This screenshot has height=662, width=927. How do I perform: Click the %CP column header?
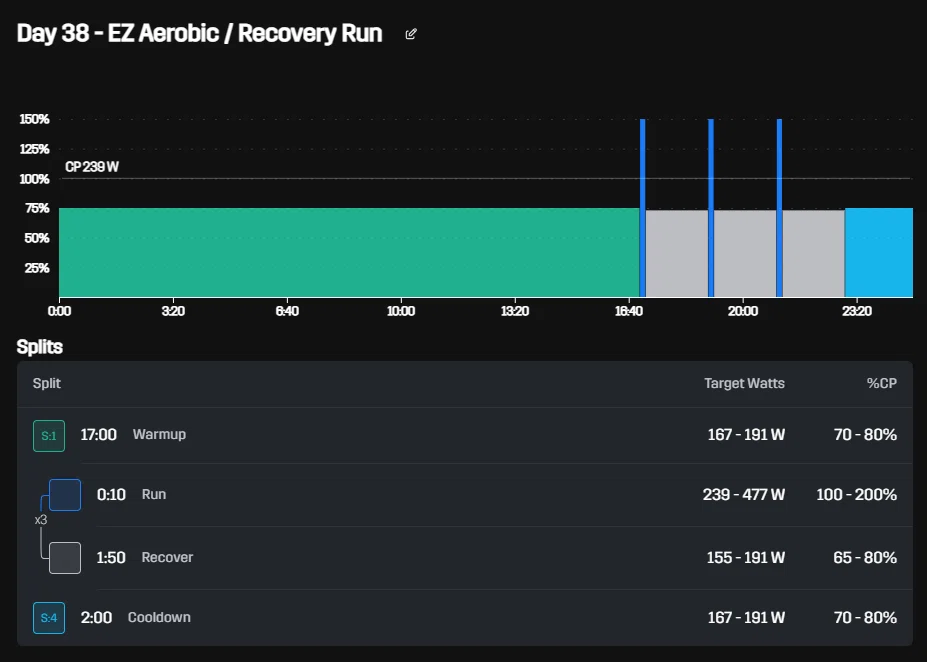point(881,383)
